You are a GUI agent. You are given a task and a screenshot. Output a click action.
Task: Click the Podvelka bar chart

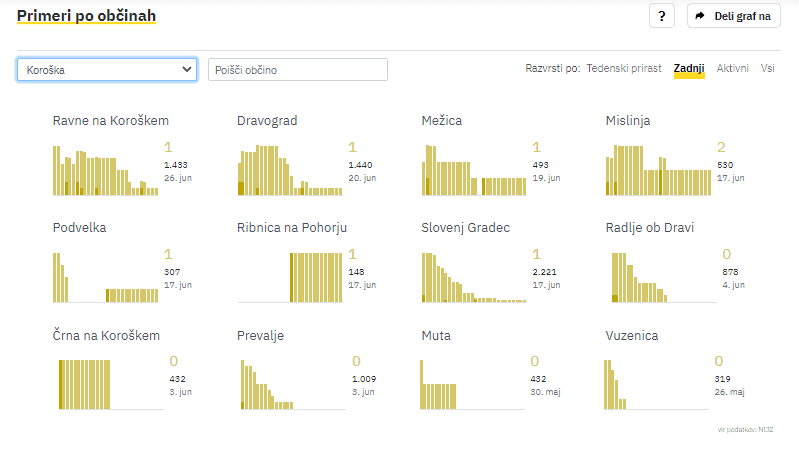106,276
